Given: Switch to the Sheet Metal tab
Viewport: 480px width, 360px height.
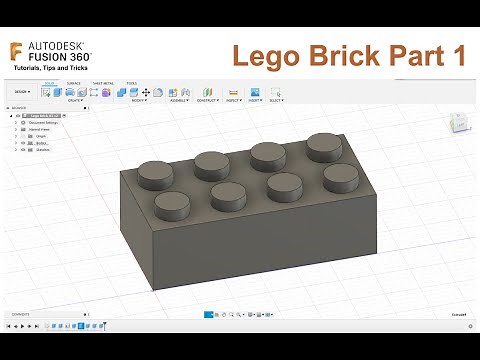Looking at the screenshot, I should click(x=103, y=83).
